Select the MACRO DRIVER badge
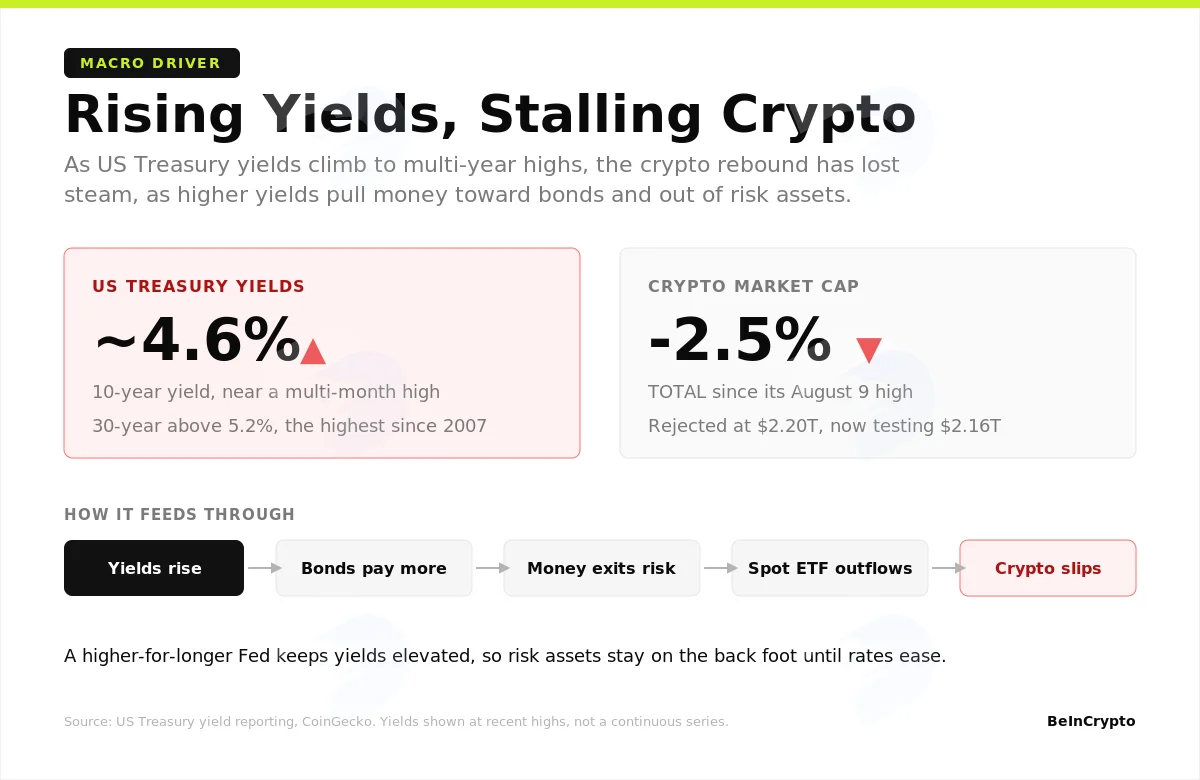 152,63
